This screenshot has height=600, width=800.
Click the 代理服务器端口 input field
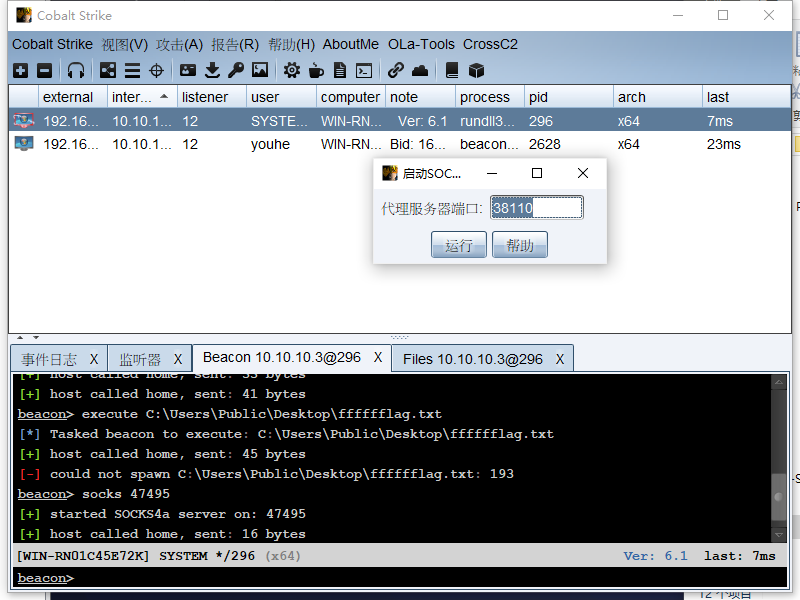point(537,208)
